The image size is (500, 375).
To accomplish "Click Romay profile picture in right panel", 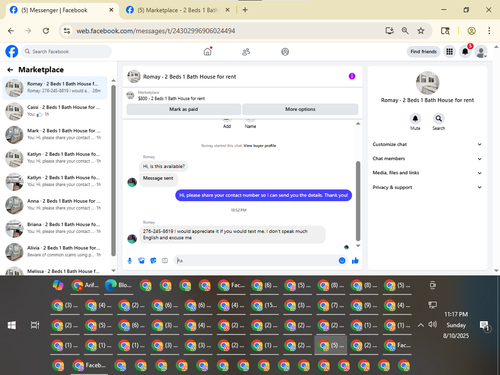I will coord(427,83).
